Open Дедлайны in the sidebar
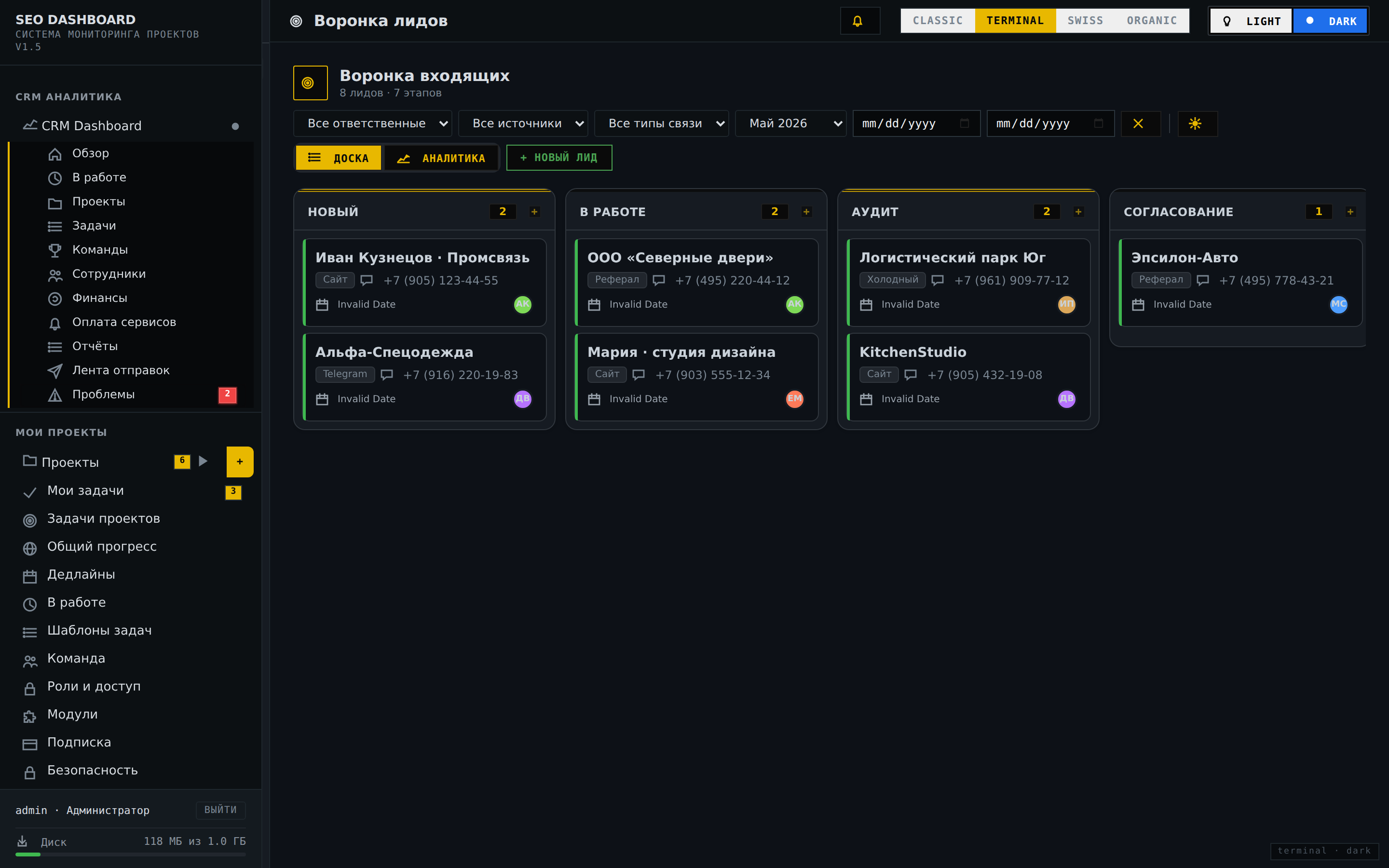1389x868 pixels. (131, 575)
